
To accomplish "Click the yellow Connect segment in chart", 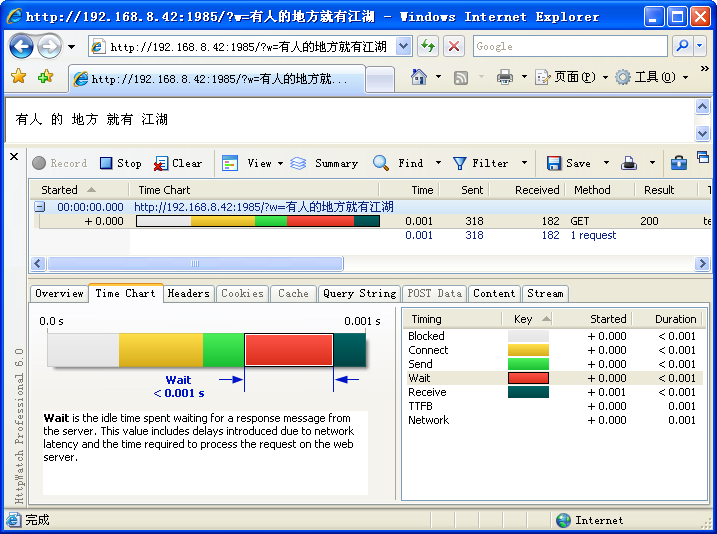I will tap(161, 350).
